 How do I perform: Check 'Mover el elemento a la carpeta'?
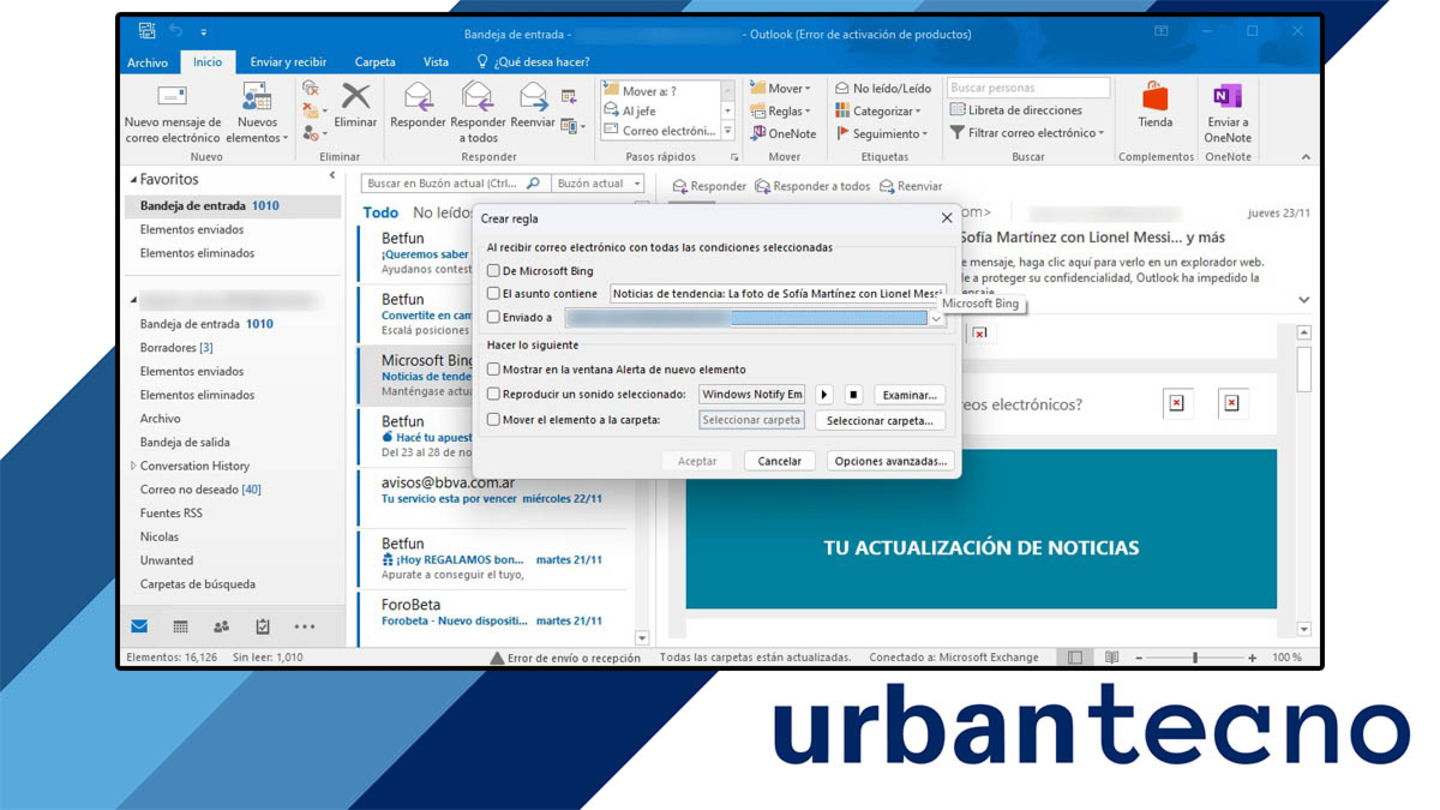pyautogui.click(x=494, y=420)
